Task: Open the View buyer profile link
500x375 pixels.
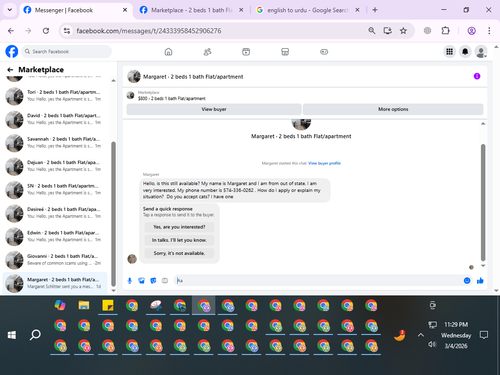Action: [324, 163]
